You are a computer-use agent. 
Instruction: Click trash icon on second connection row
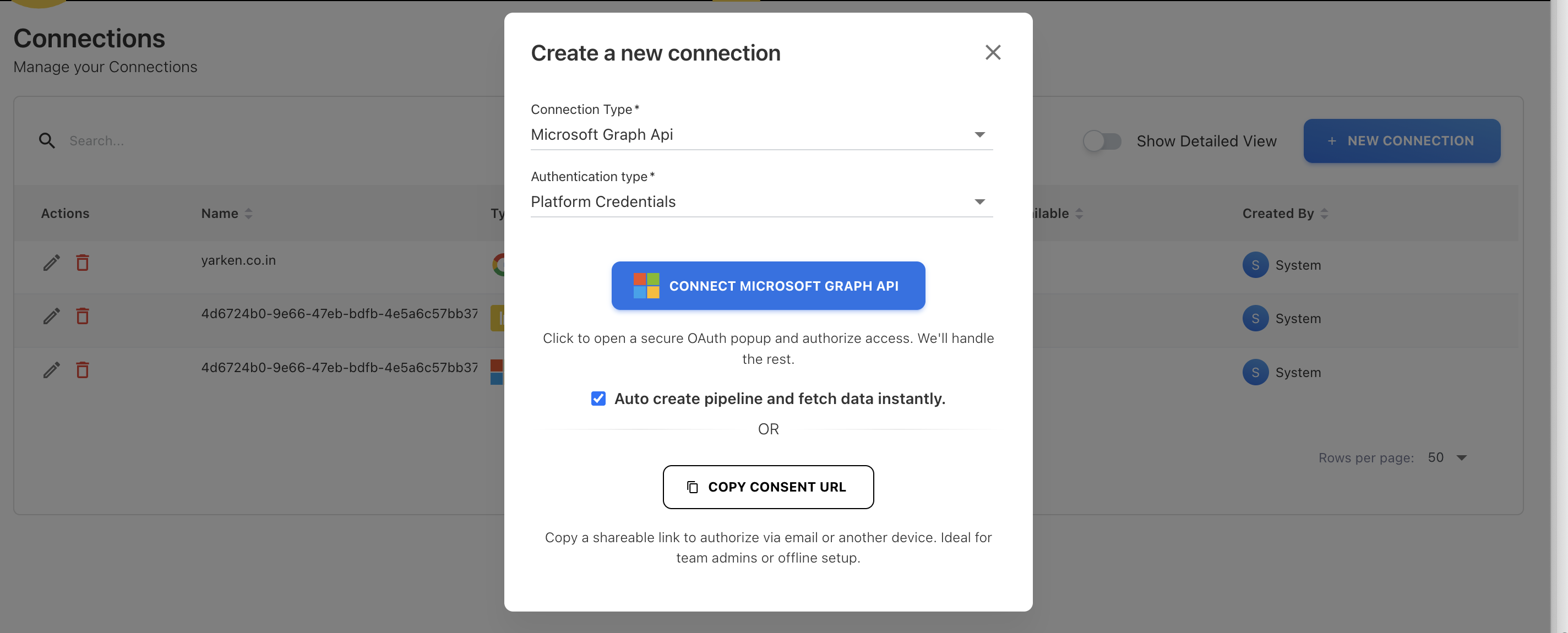[83, 316]
